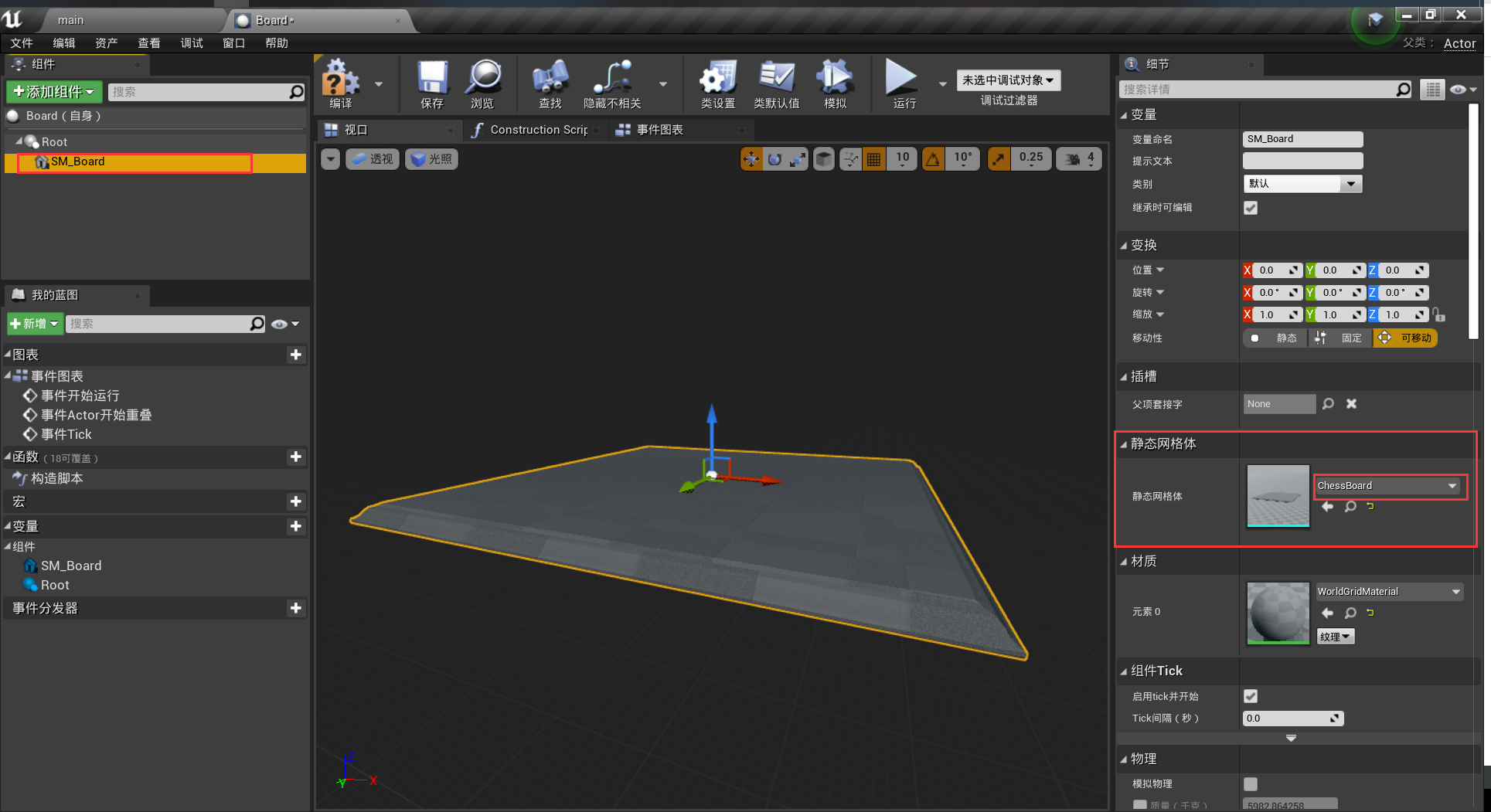
Task: Open the Find (查找) binoculars tool
Action: (550, 79)
